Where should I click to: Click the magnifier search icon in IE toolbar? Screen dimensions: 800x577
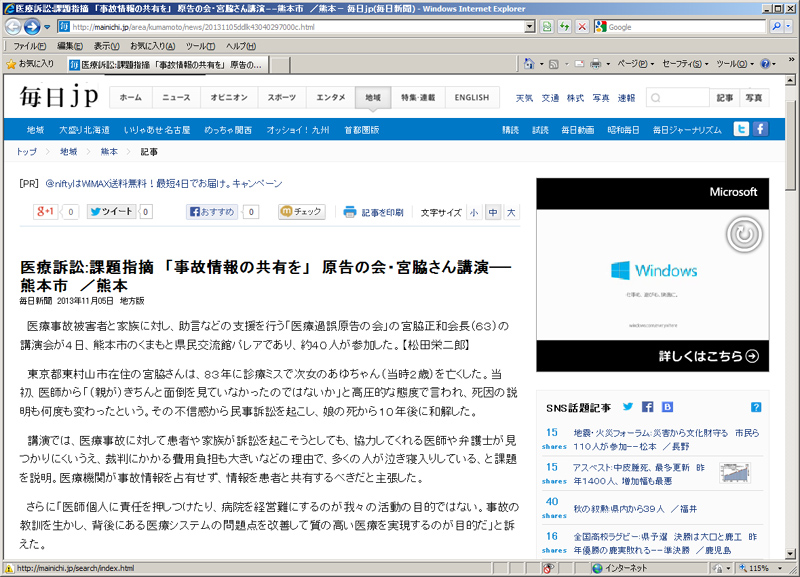click(776, 27)
